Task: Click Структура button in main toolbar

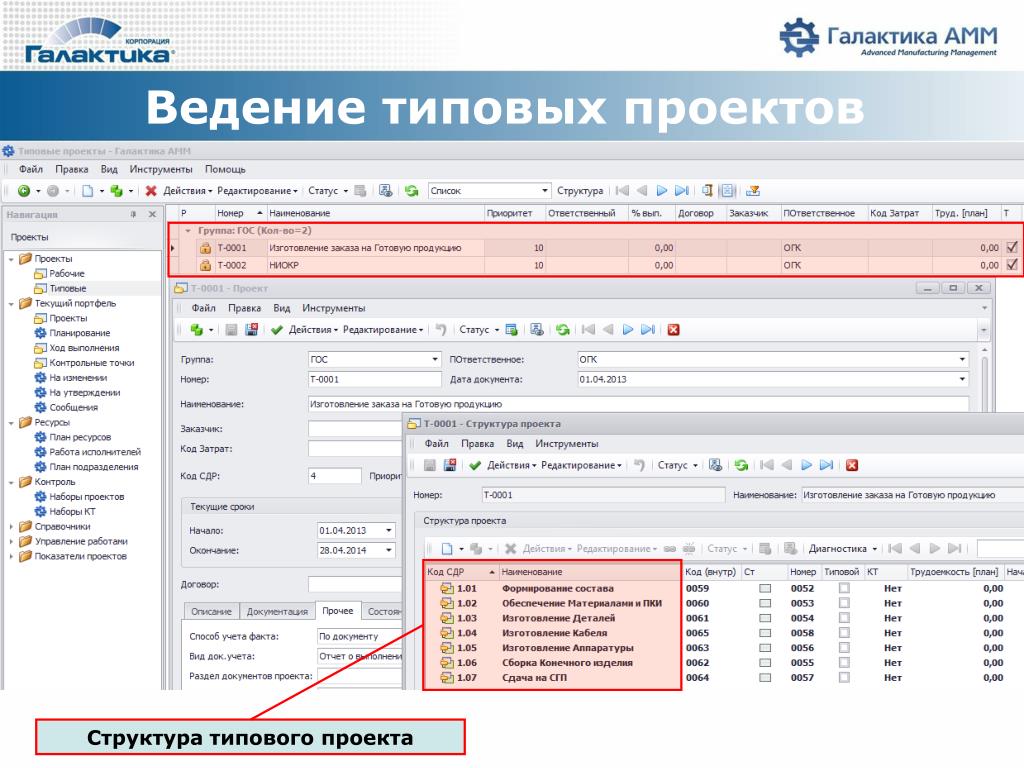Action: click(580, 191)
